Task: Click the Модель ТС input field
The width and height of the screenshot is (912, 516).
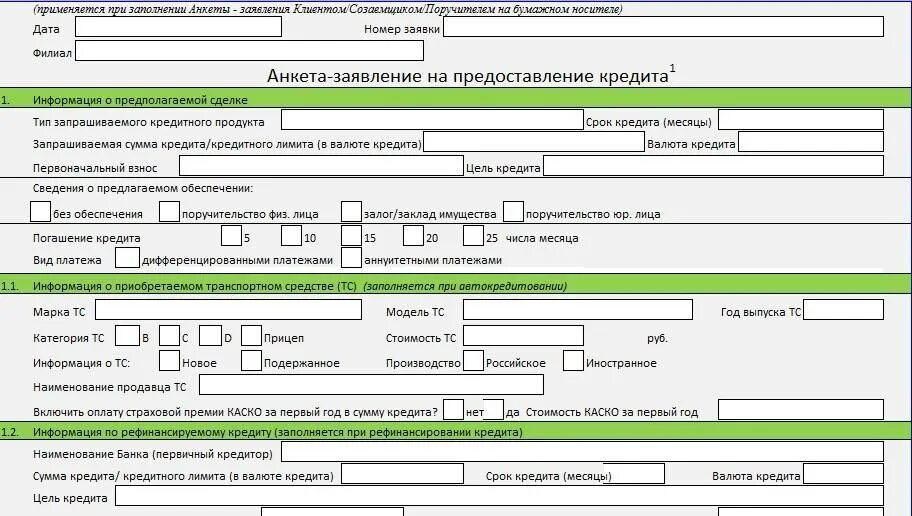Action: [578, 309]
